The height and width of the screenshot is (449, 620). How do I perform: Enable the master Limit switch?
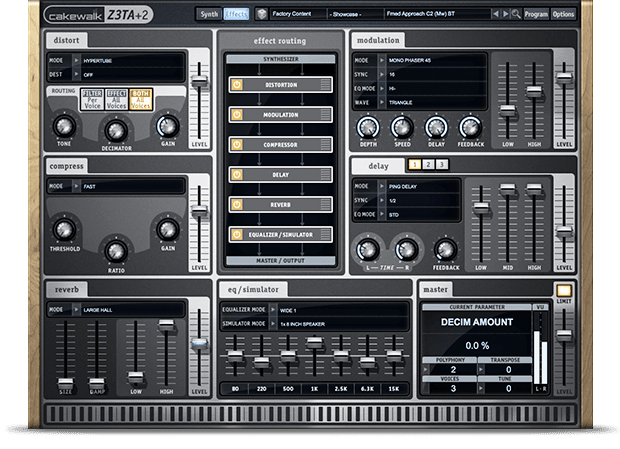564,291
